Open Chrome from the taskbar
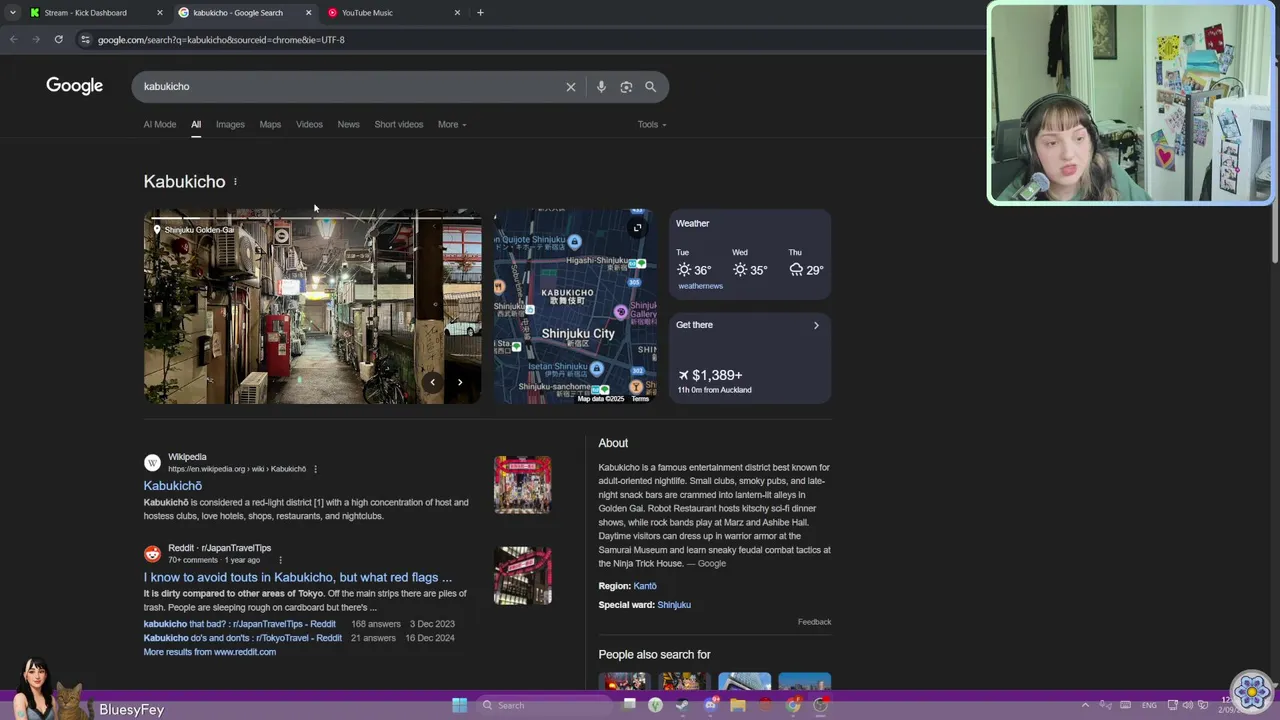The image size is (1280, 720). point(793,705)
